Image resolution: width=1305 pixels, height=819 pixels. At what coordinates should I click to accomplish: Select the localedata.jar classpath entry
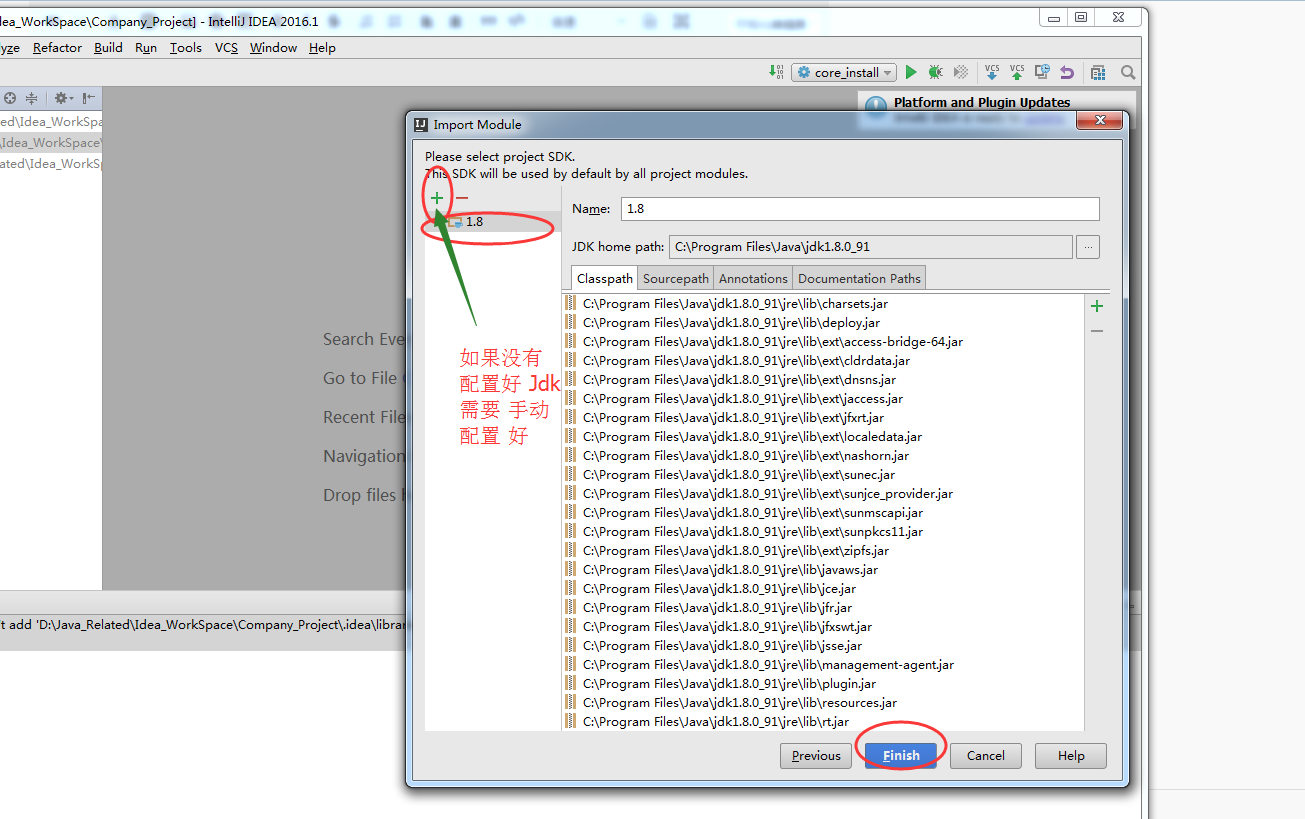point(824,436)
